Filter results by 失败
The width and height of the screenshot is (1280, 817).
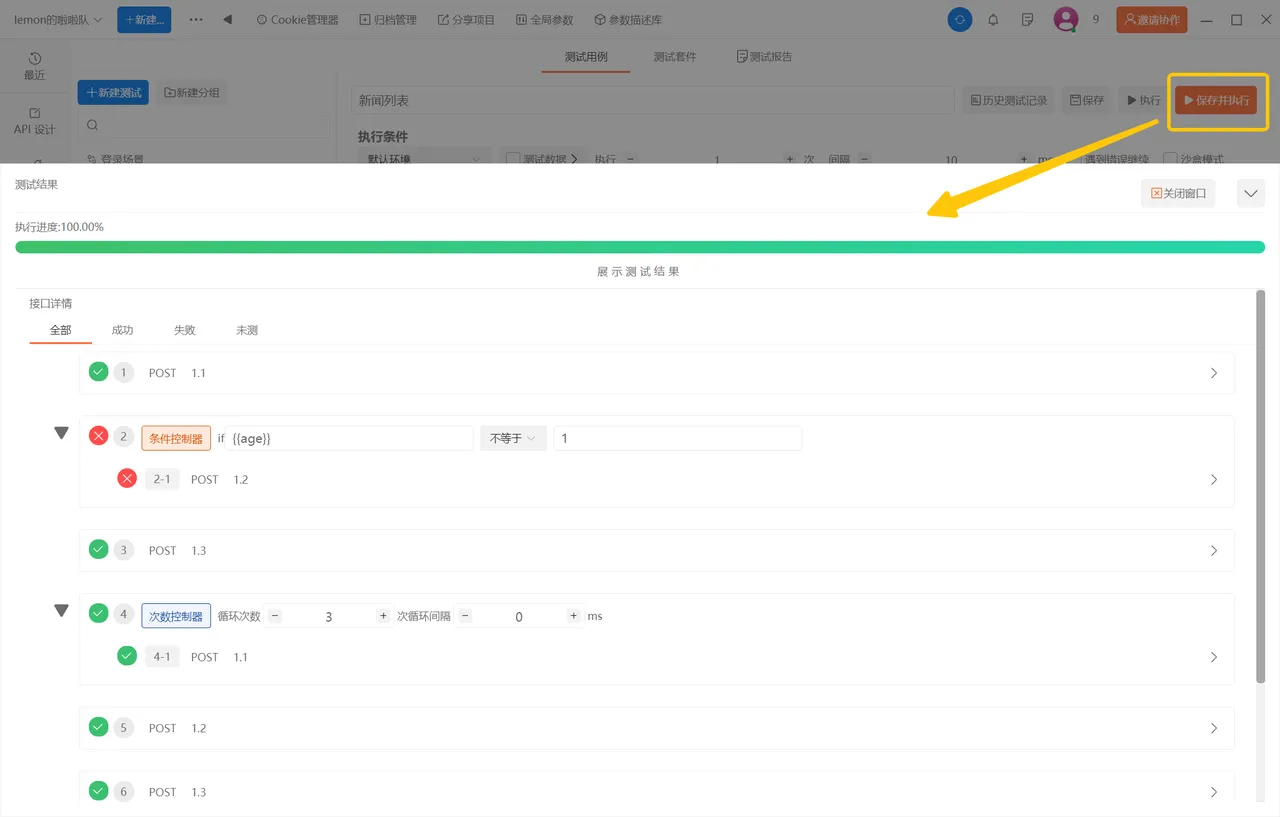pyautogui.click(x=185, y=330)
